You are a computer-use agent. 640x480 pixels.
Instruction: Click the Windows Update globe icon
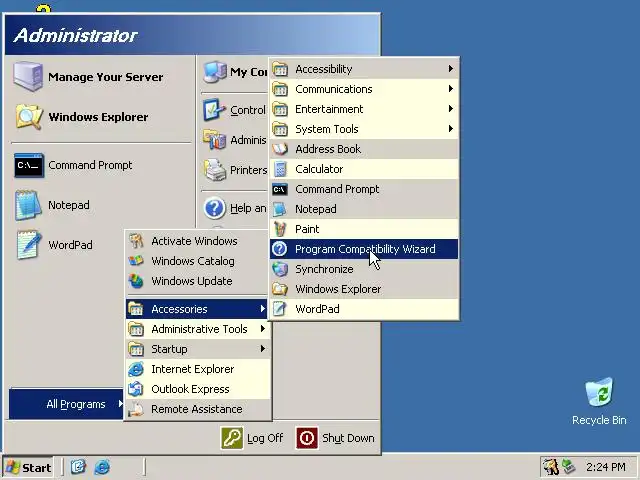(136, 281)
